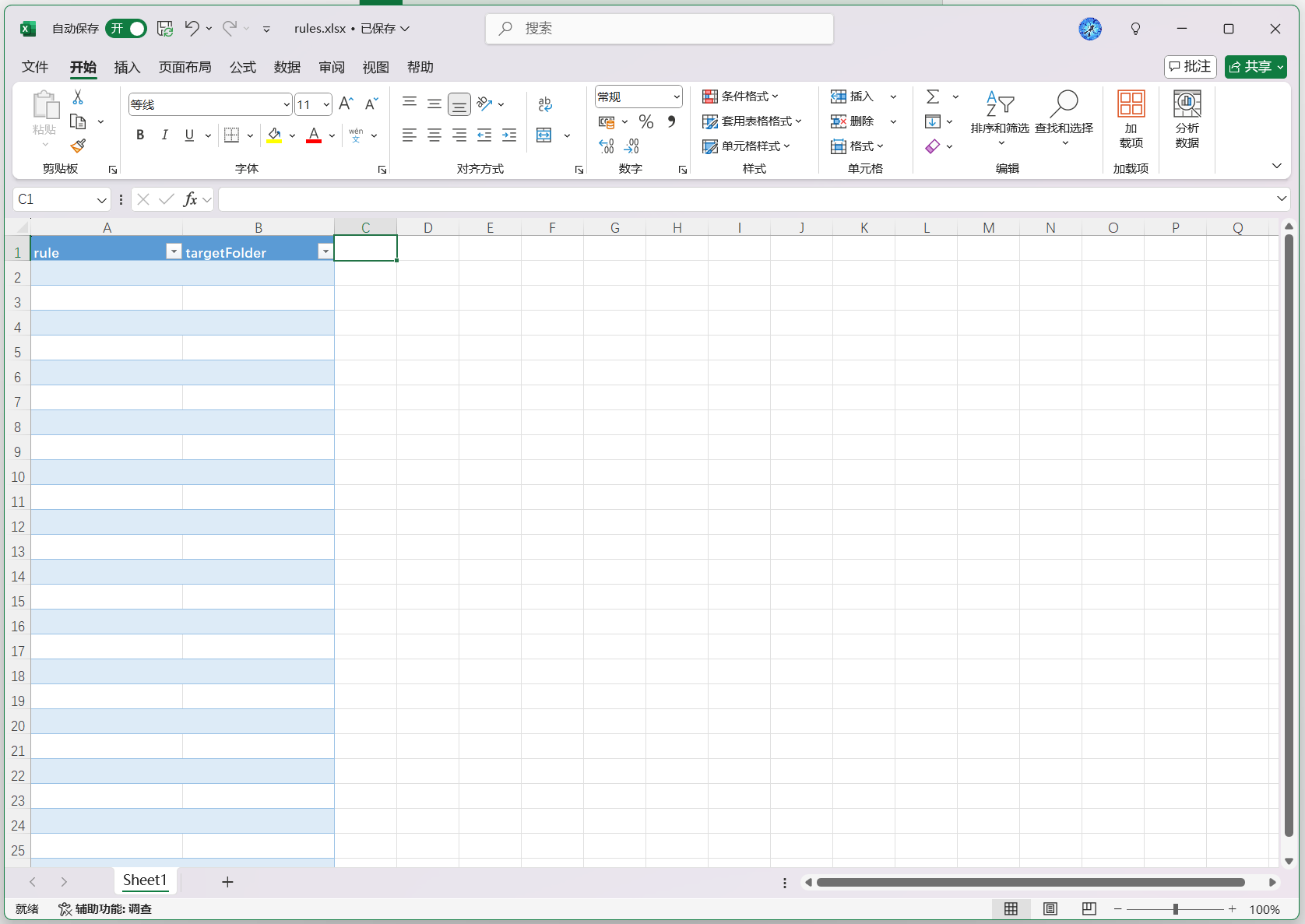
Task: Open the Comments pane button
Action: pos(1190,67)
